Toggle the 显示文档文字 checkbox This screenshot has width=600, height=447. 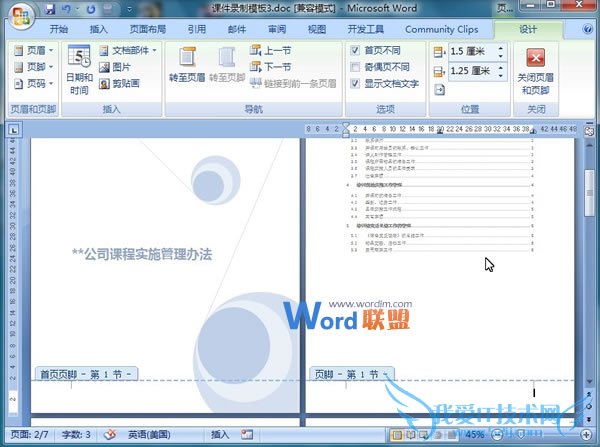[355, 83]
